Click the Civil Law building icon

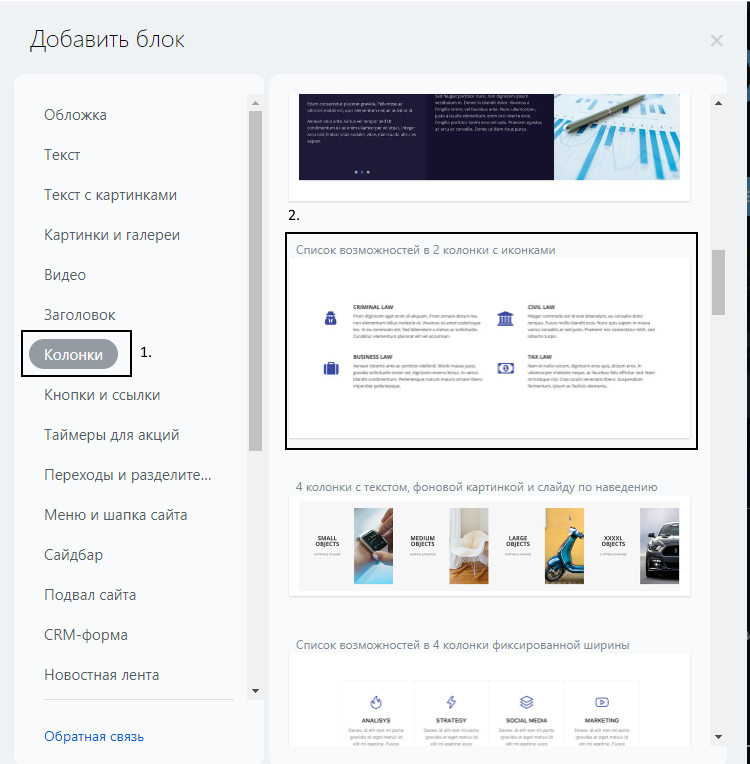pyautogui.click(x=505, y=318)
